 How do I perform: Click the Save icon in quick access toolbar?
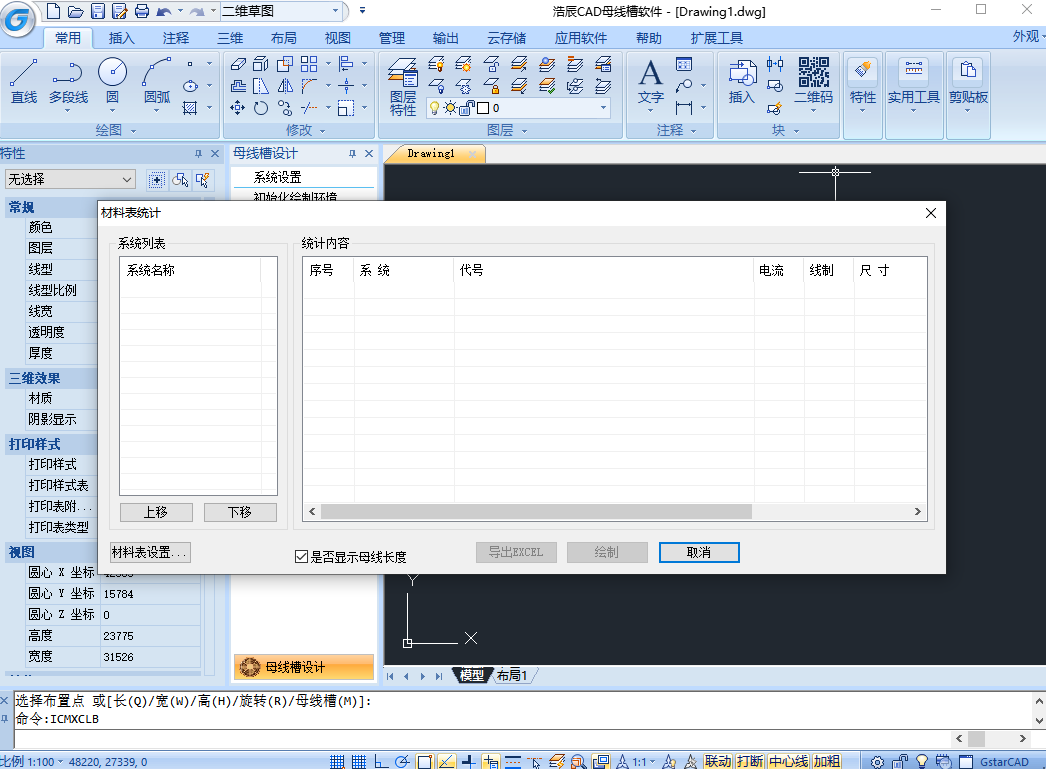click(x=98, y=11)
